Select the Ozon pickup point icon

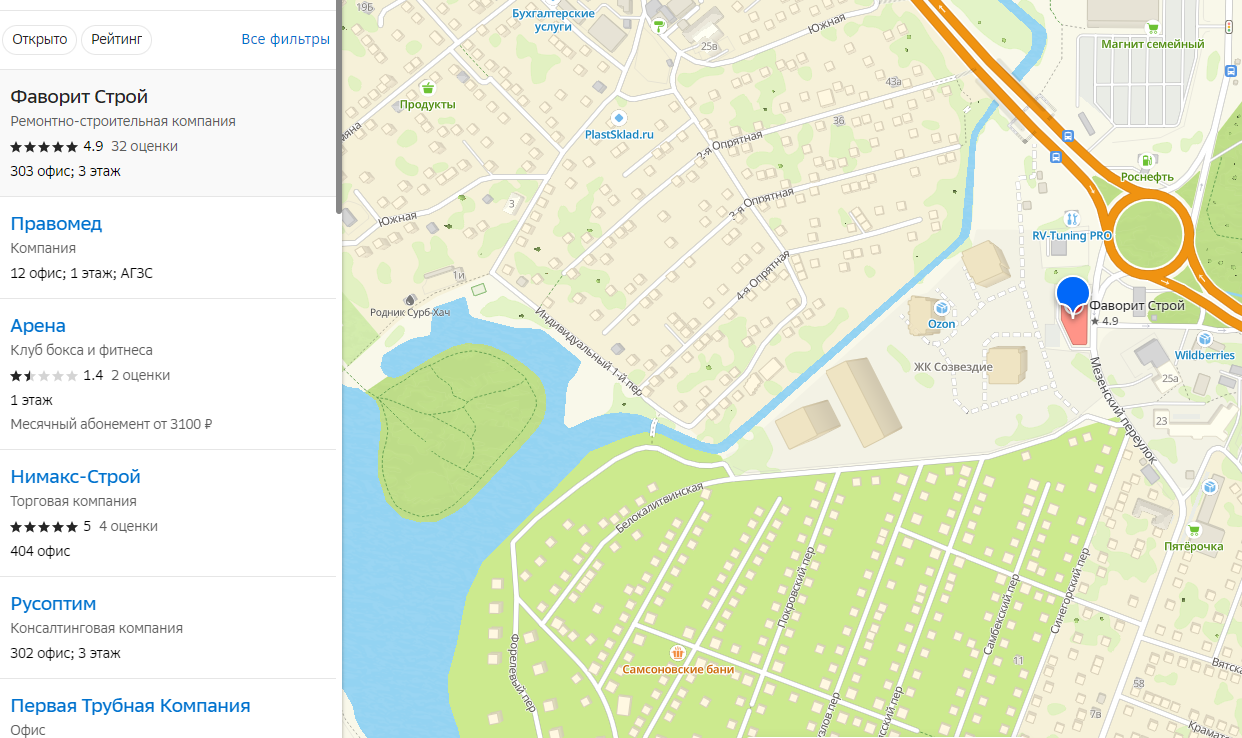[x=941, y=308]
